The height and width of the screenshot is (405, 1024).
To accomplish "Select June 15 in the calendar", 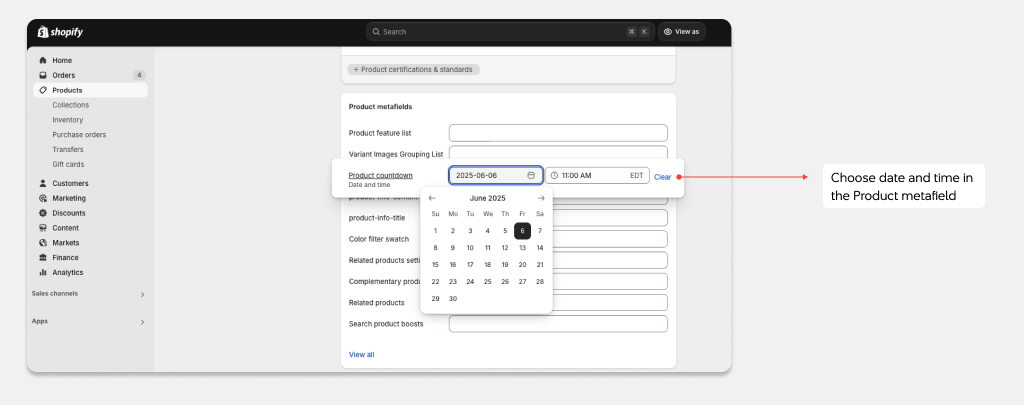I will tap(435, 265).
